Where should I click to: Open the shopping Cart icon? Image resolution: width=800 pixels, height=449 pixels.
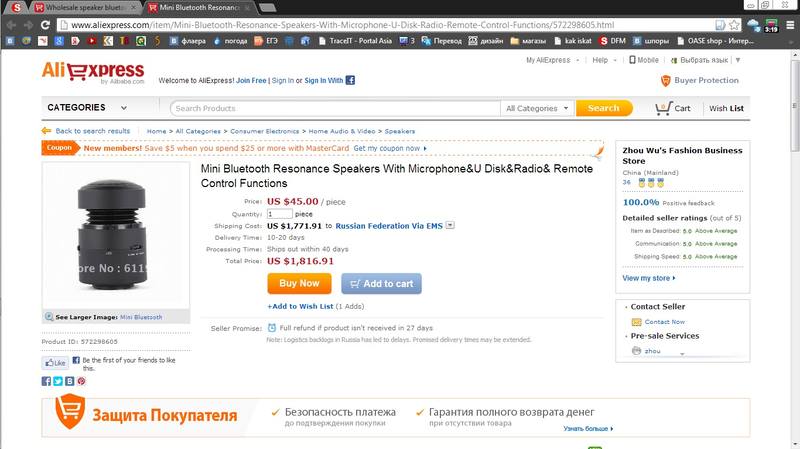tap(663, 108)
